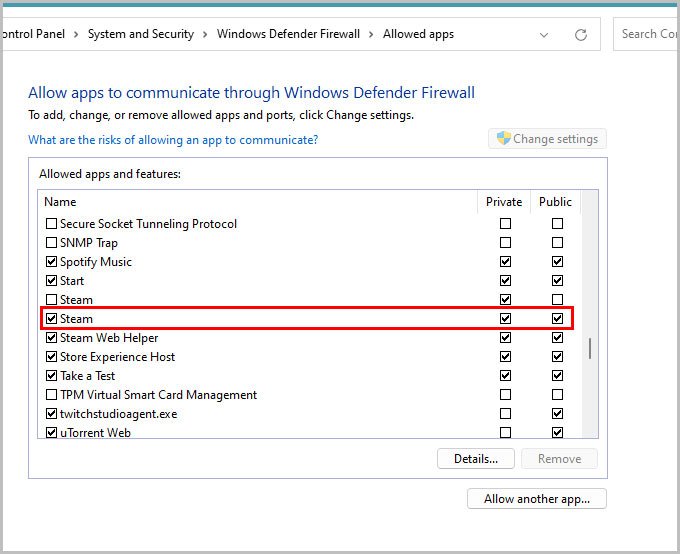The image size is (680, 554).
Task: Expand chevron after System and Security breadcrumb
Action: (205, 34)
